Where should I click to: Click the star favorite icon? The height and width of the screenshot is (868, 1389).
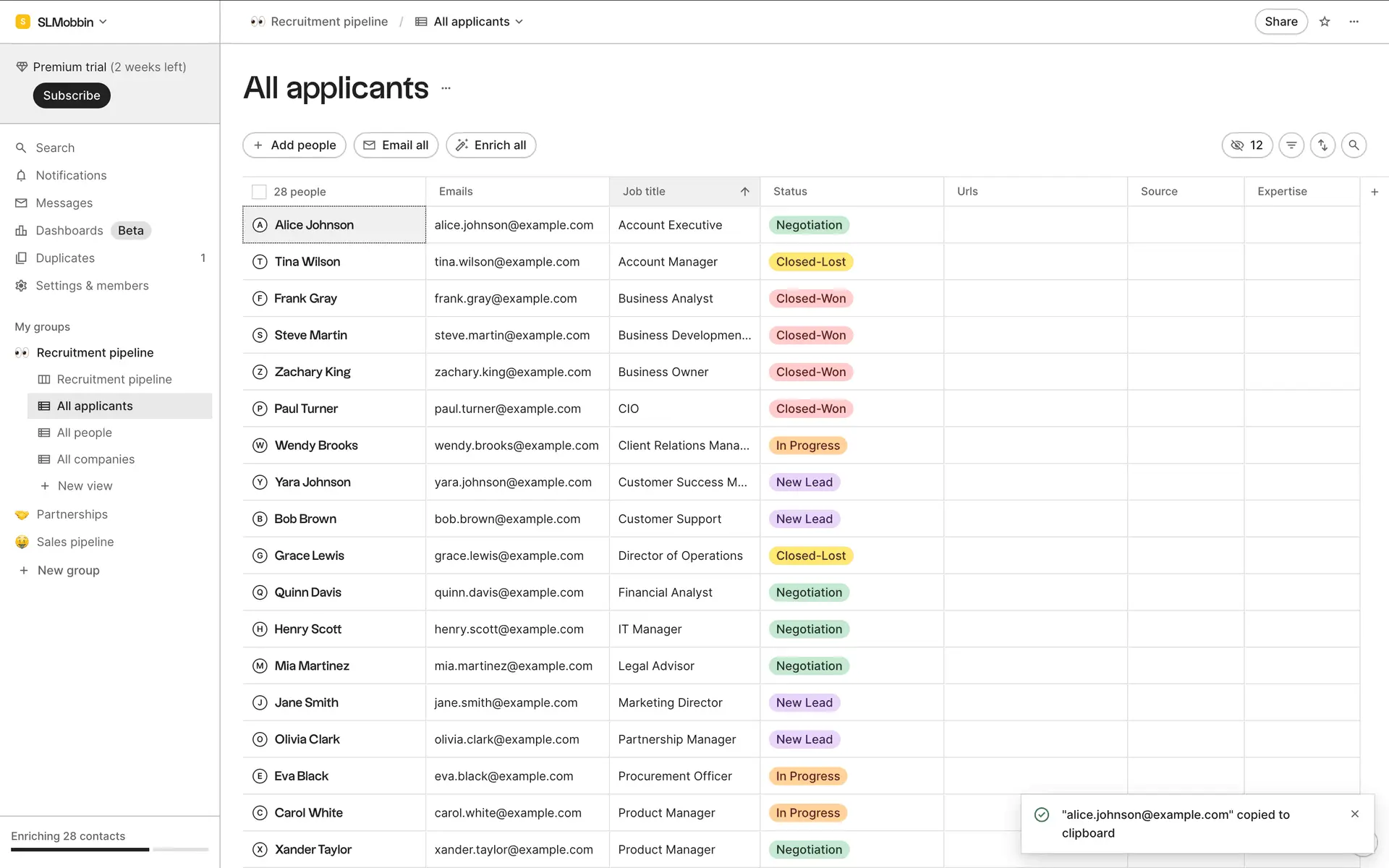pyautogui.click(x=1325, y=22)
